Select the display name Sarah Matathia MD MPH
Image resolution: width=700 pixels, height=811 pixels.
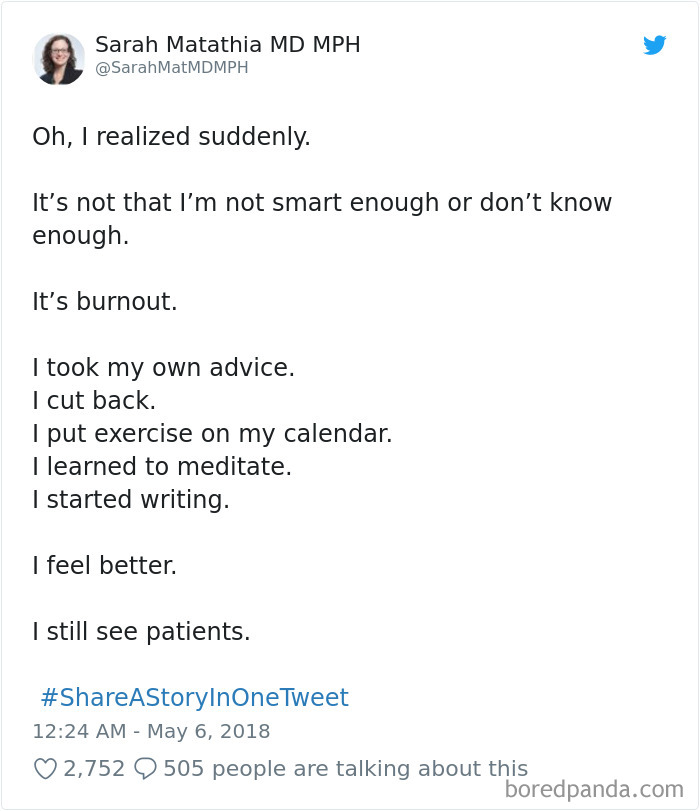coord(226,45)
